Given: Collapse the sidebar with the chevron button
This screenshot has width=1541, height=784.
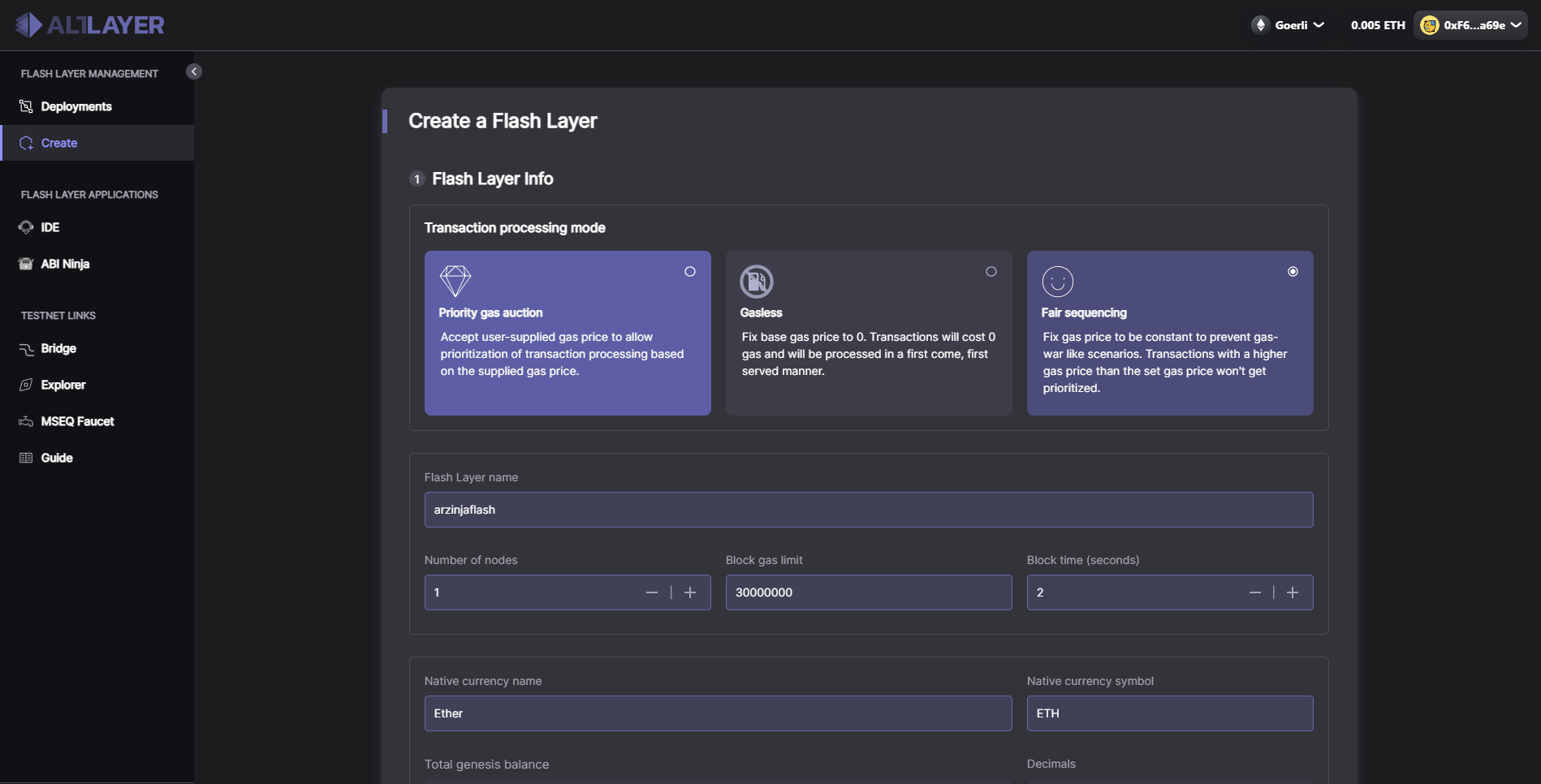Looking at the screenshot, I should (194, 71).
